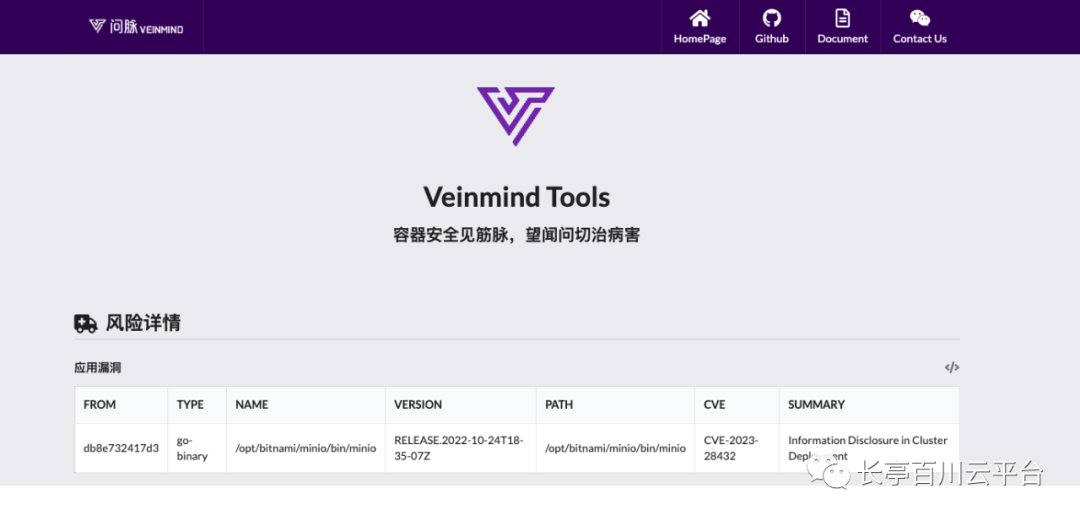Select the go-binary type cell
Screen dimensions: 1080x521
click(x=197, y=448)
